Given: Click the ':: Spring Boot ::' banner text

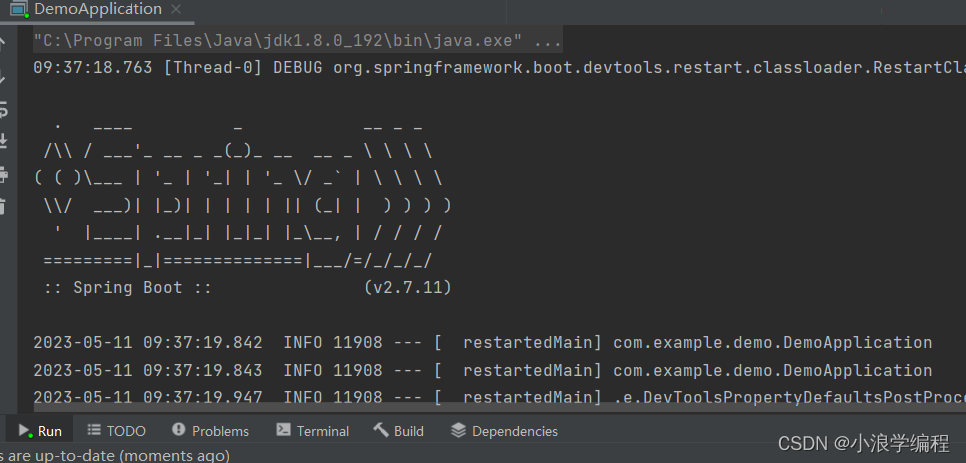Looking at the screenshot, I should pos(128,288).
